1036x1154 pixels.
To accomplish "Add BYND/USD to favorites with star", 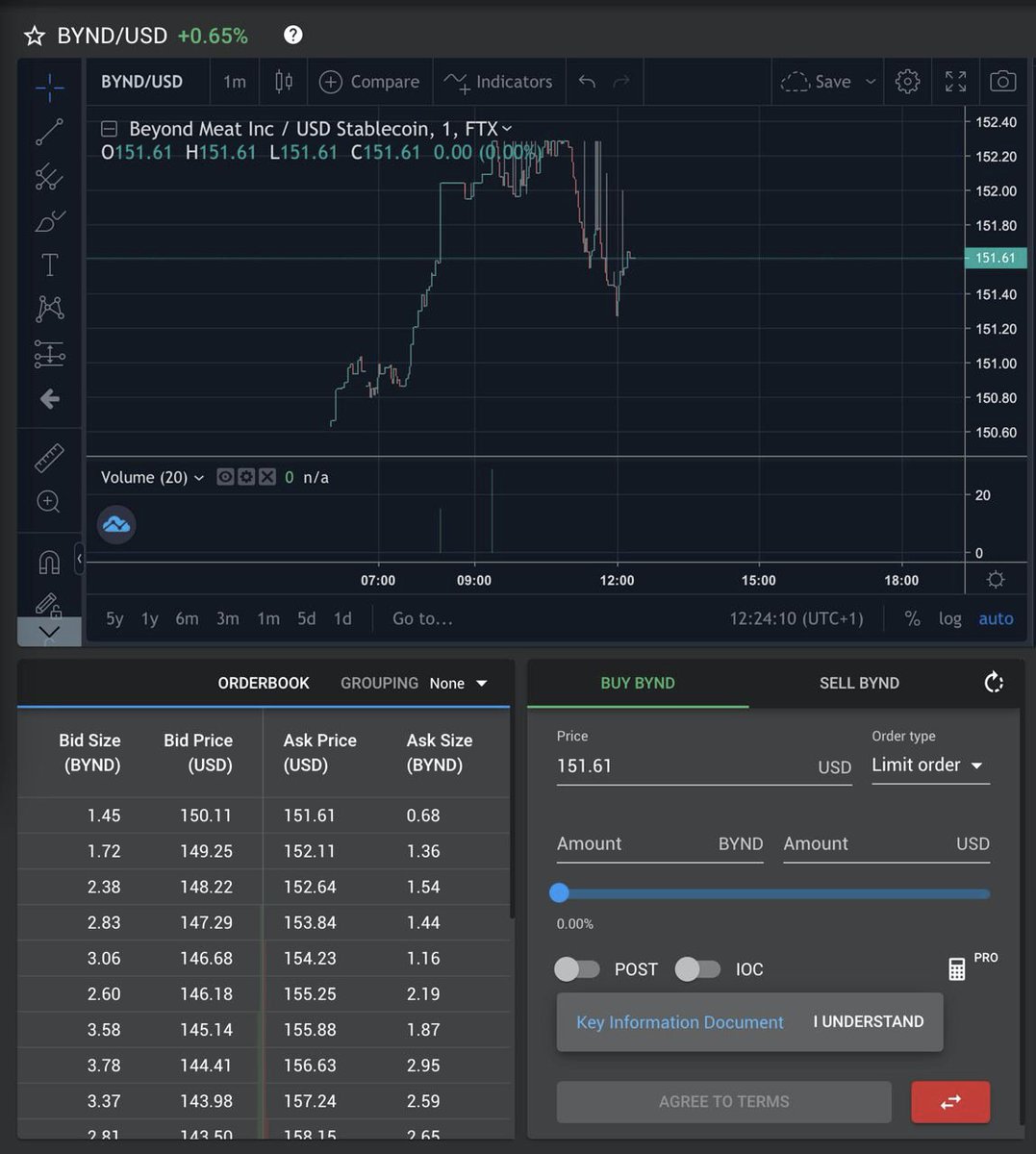I will point(35,37).
